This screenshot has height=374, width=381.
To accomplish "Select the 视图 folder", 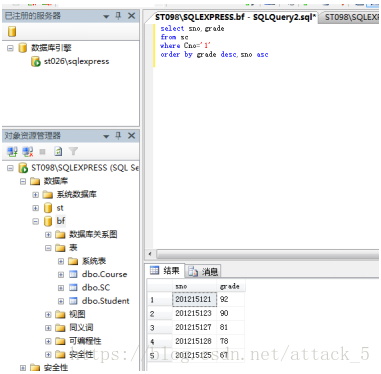I will tap(77, 314).
